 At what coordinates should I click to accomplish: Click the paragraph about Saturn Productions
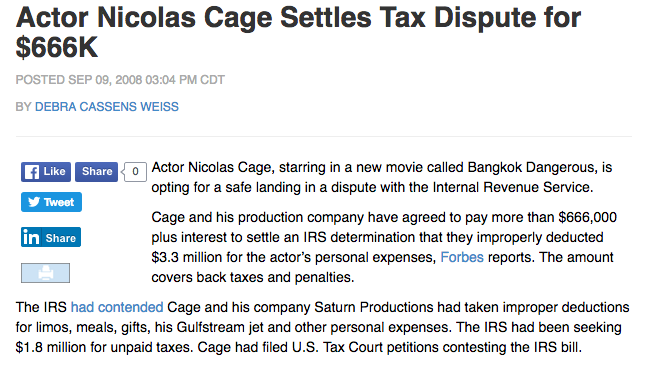[x=323, y=327]
